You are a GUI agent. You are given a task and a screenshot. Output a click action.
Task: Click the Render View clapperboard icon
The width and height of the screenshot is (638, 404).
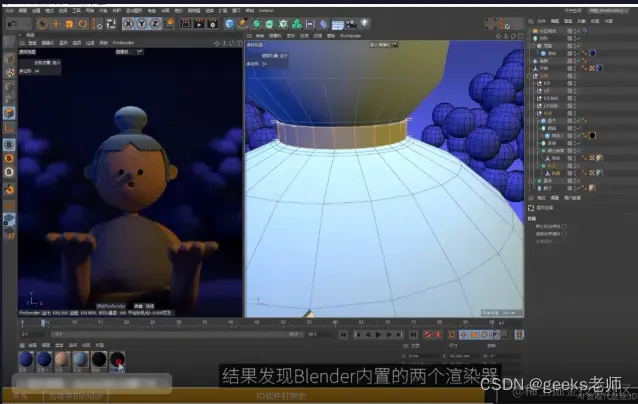tap(186, 24)
